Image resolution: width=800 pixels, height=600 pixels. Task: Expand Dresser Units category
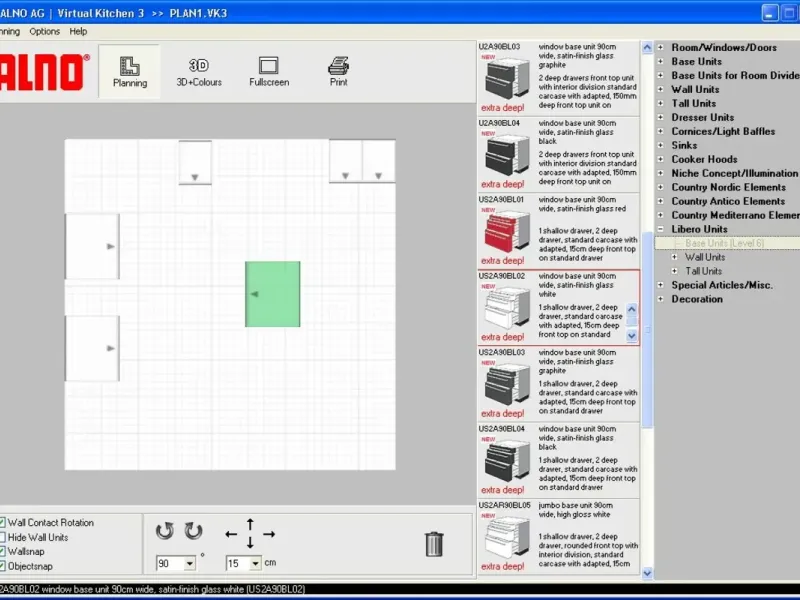[x=661, y=117]
